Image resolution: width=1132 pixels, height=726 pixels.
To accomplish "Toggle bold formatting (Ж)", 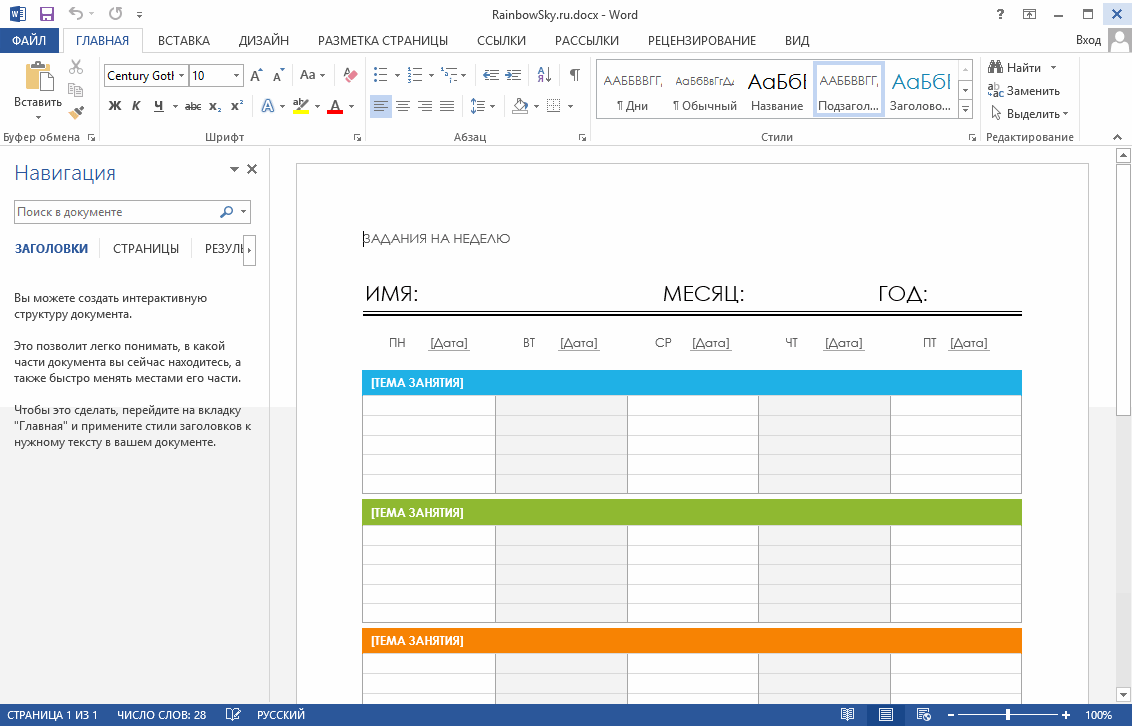I will [115, 106].
